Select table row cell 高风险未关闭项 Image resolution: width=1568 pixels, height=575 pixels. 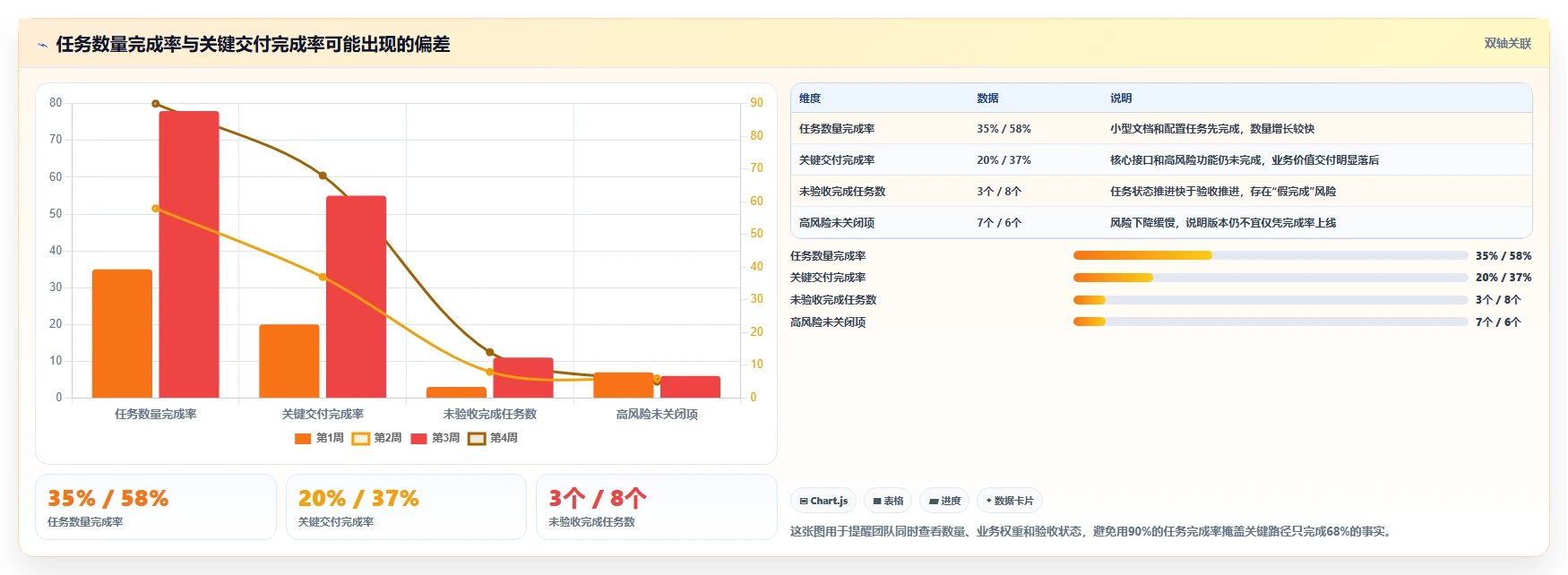pyautogui.click(x=837, y=223)
